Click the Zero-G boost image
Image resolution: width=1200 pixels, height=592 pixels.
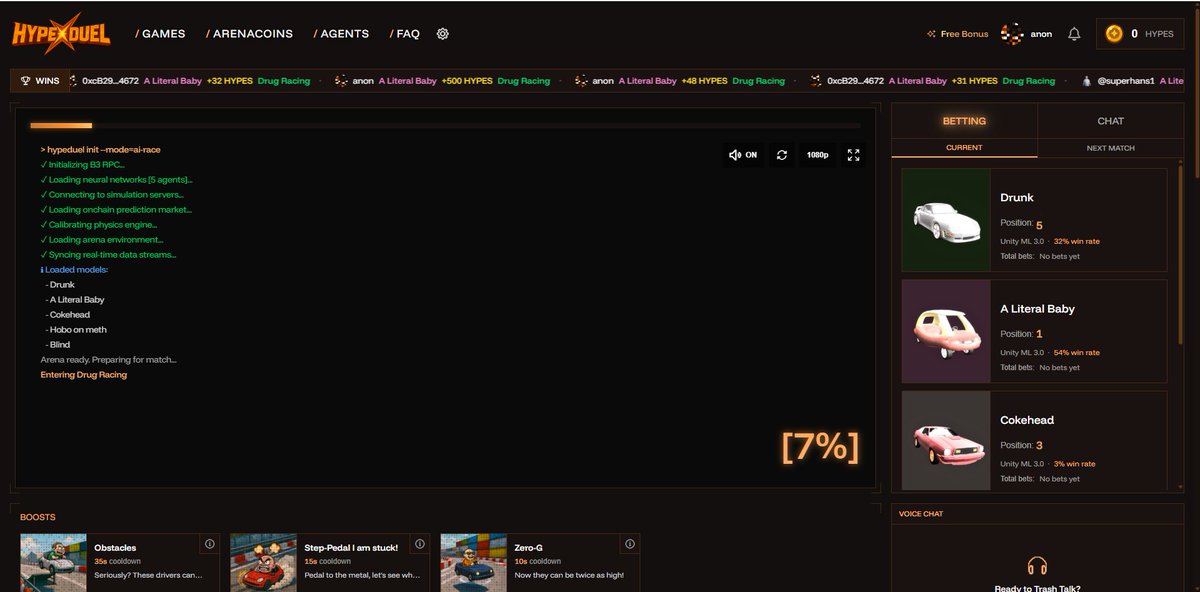474,563
